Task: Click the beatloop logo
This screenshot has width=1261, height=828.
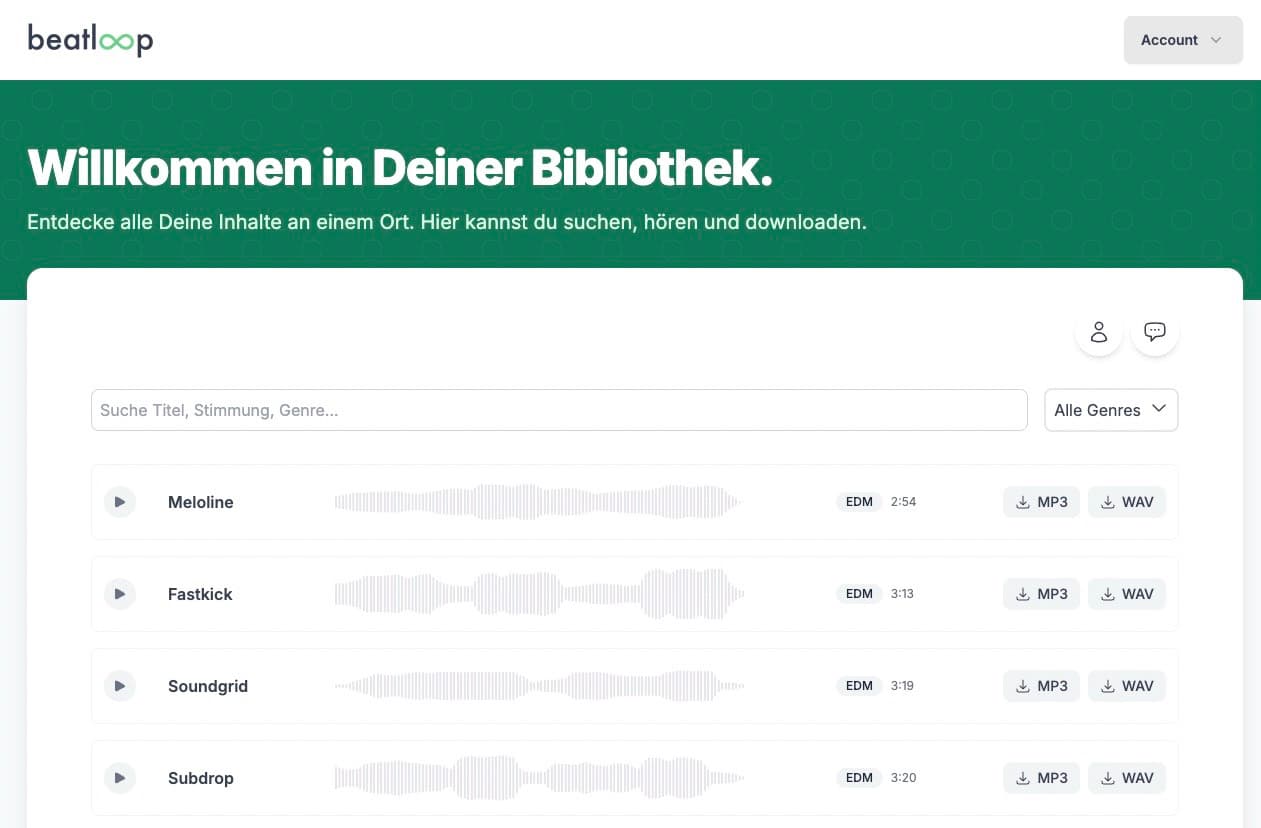Action: (90, 39)
